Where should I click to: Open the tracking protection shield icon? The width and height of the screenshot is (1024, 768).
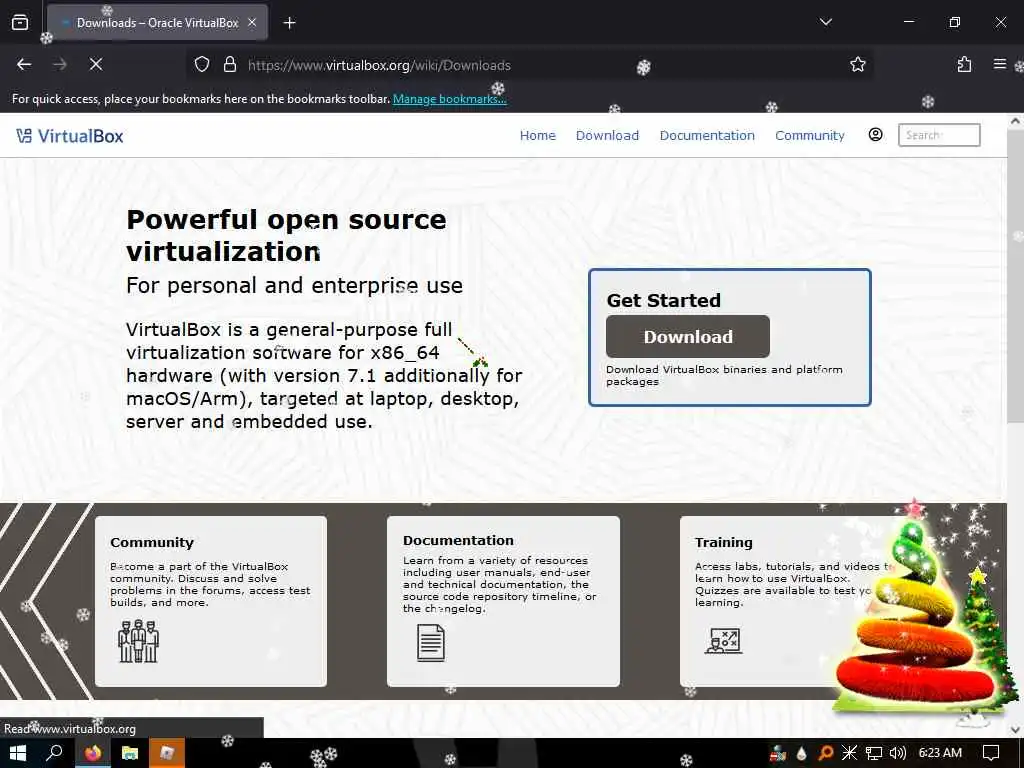click(202, 64)
